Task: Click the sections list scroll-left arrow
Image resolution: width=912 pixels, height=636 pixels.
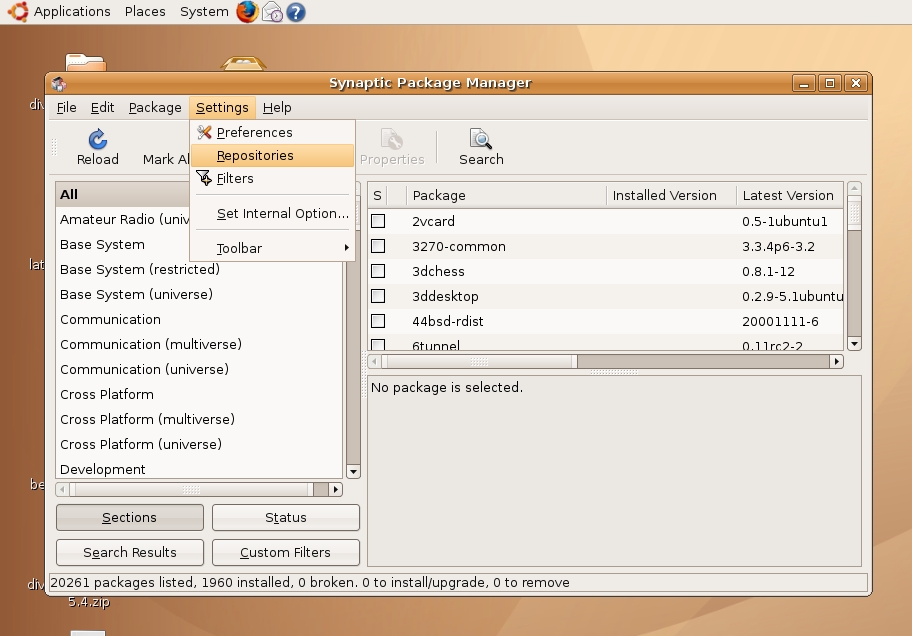Action: [x=62, y=489]
